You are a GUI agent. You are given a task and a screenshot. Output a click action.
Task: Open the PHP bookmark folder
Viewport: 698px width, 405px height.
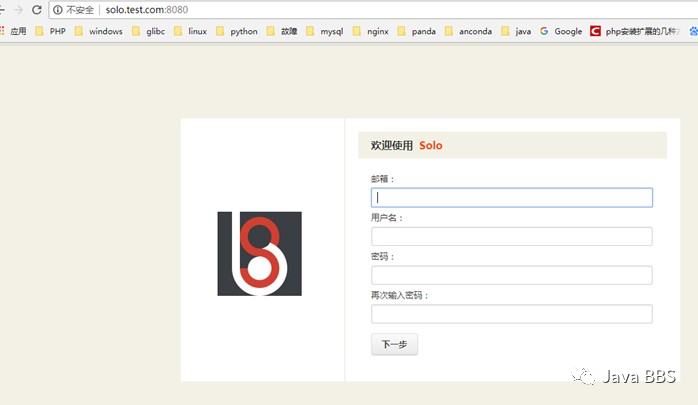coord(50,31)
